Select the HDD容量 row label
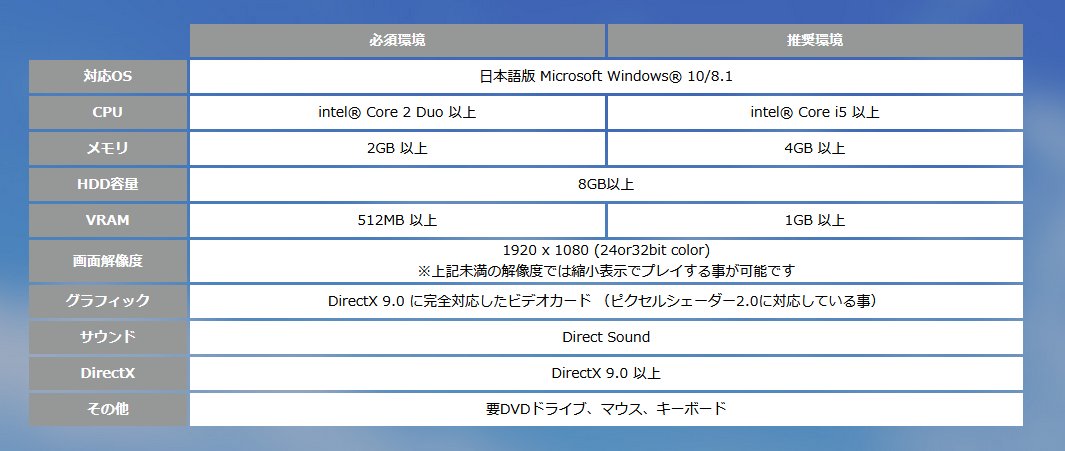 108,185
